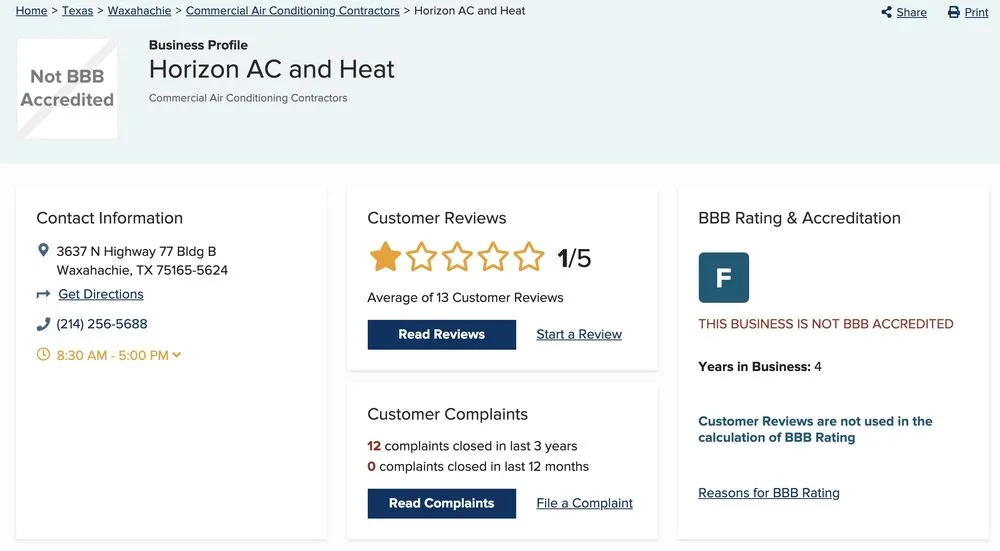Click the Share icon
This screenshot has height=551, width=1000.
pyautogui.click(x=887, y=12)
